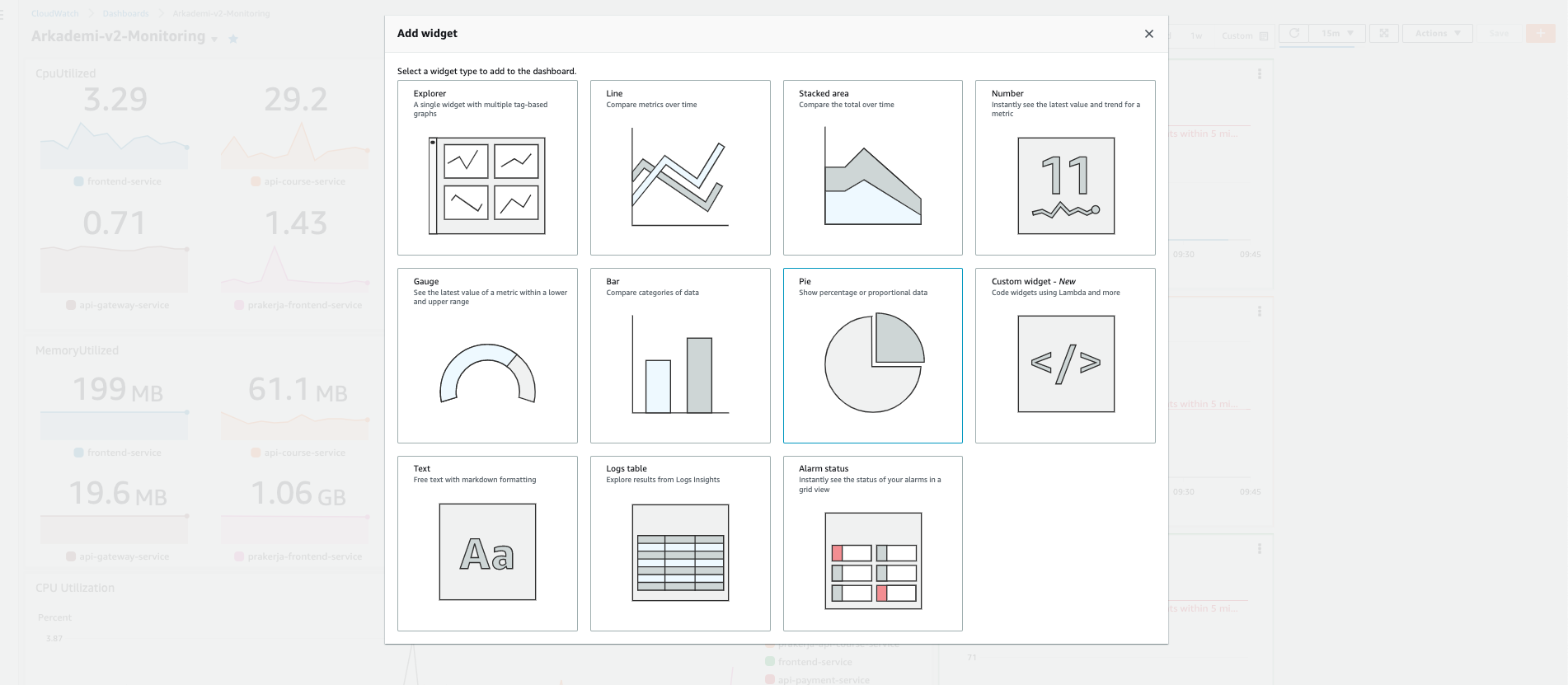This screenshot has height=685, width=1568.
Task: Open the Actions dropdown menu
Action: click(x=1438, y=33)
